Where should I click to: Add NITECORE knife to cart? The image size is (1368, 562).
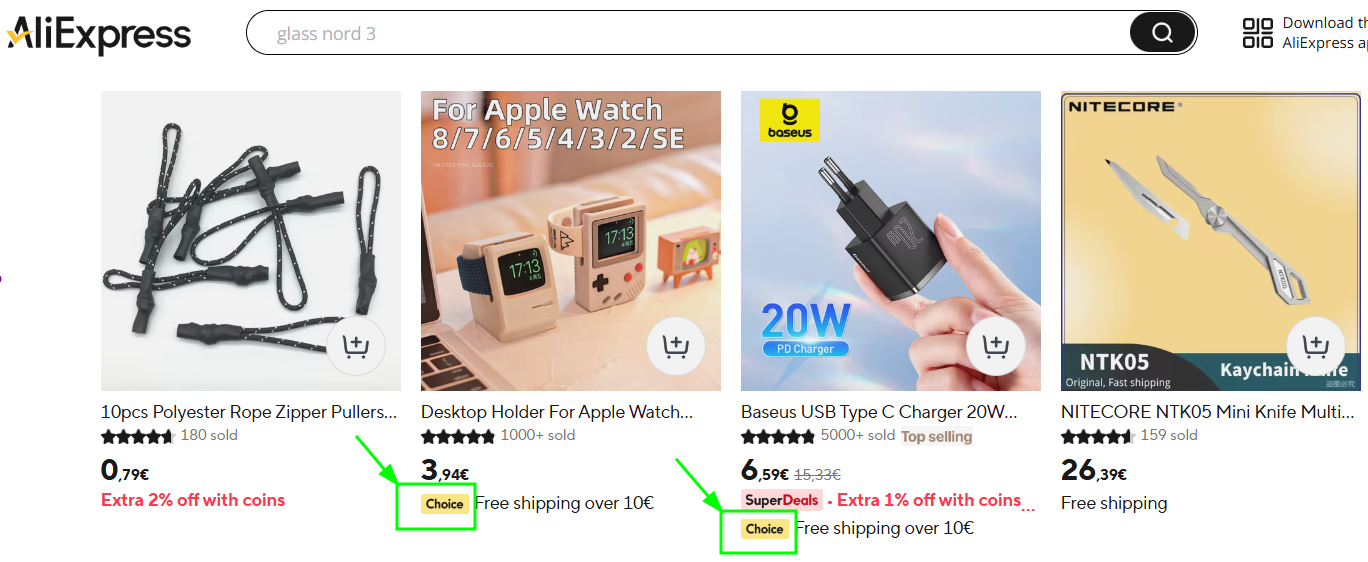tap(1316, 346)
